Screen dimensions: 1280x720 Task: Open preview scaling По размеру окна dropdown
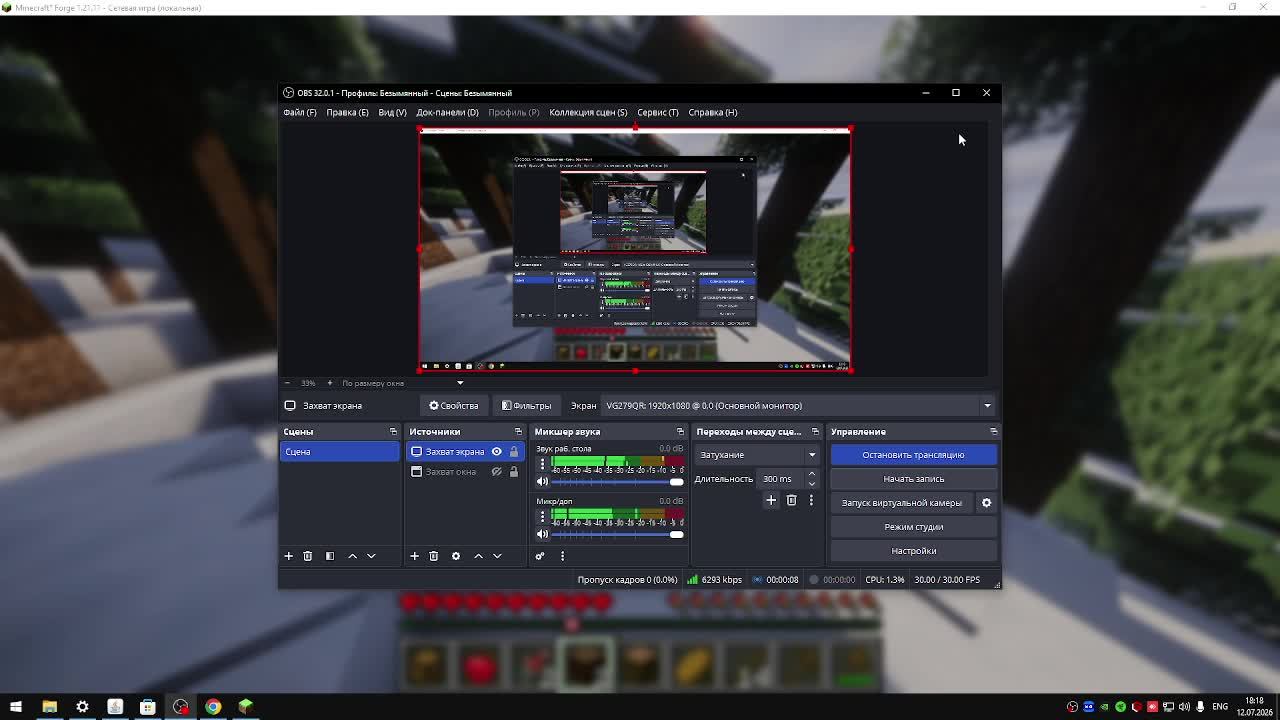(x=403, y=383)
